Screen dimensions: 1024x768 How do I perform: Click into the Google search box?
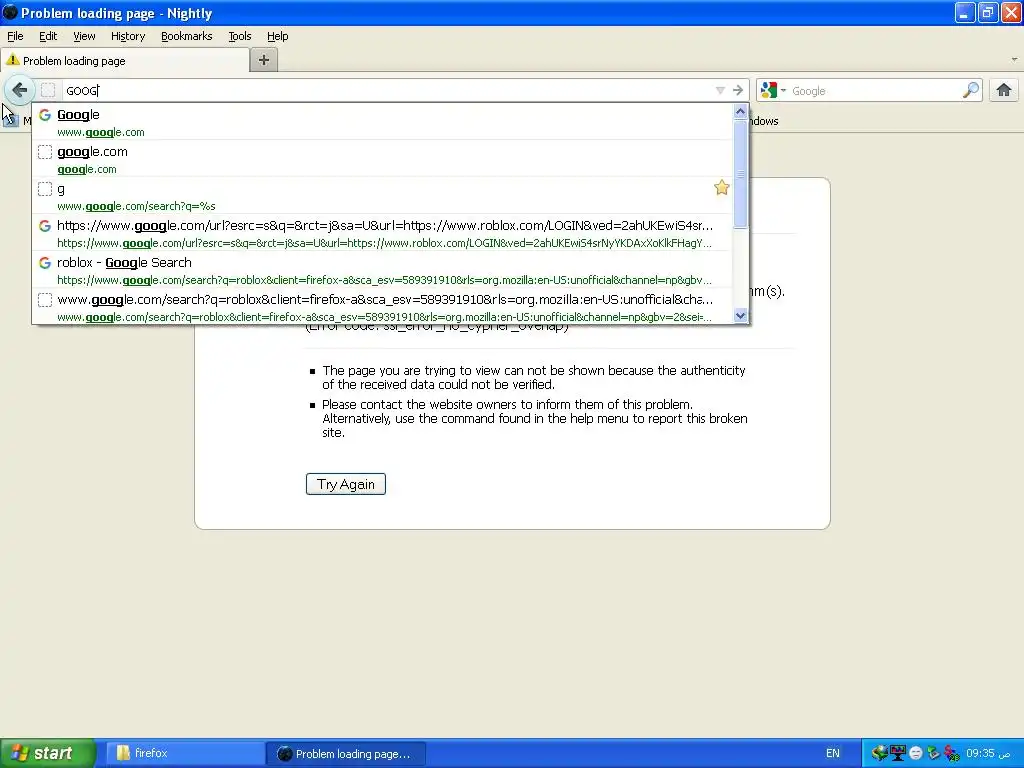tap(874, 91)
